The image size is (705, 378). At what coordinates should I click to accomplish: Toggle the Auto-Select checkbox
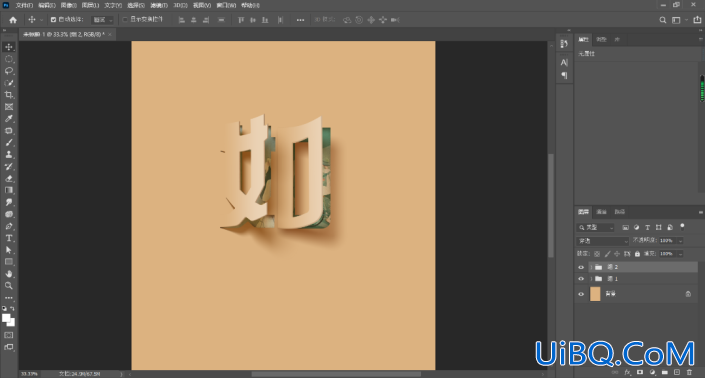click(54, 20)
